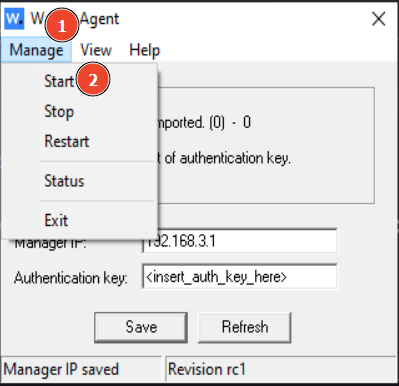399x386 pixels.
Task: Click the 'of authentication key.' text
Action: [228, 158]
